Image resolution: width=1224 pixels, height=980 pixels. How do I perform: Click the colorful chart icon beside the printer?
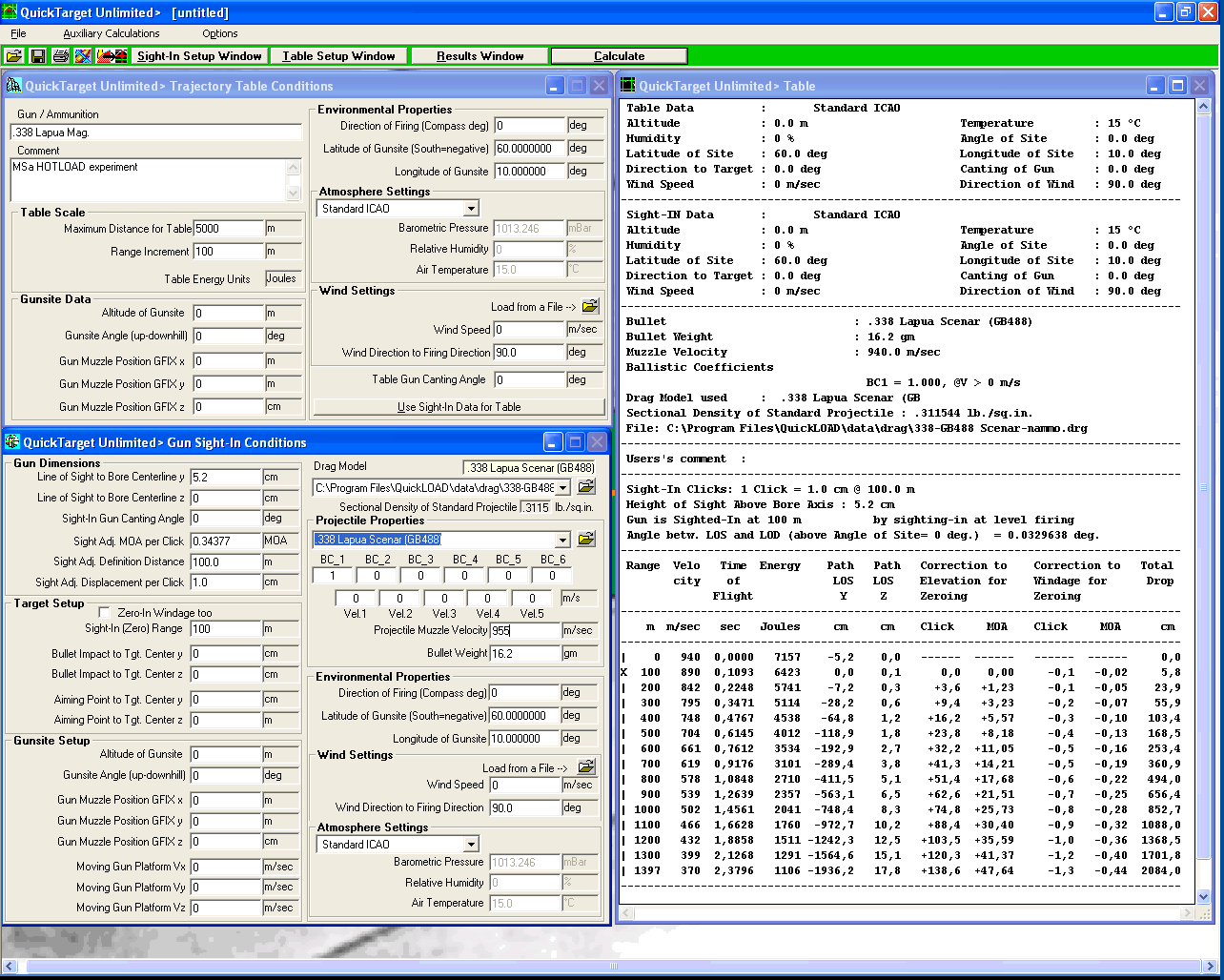84,56
